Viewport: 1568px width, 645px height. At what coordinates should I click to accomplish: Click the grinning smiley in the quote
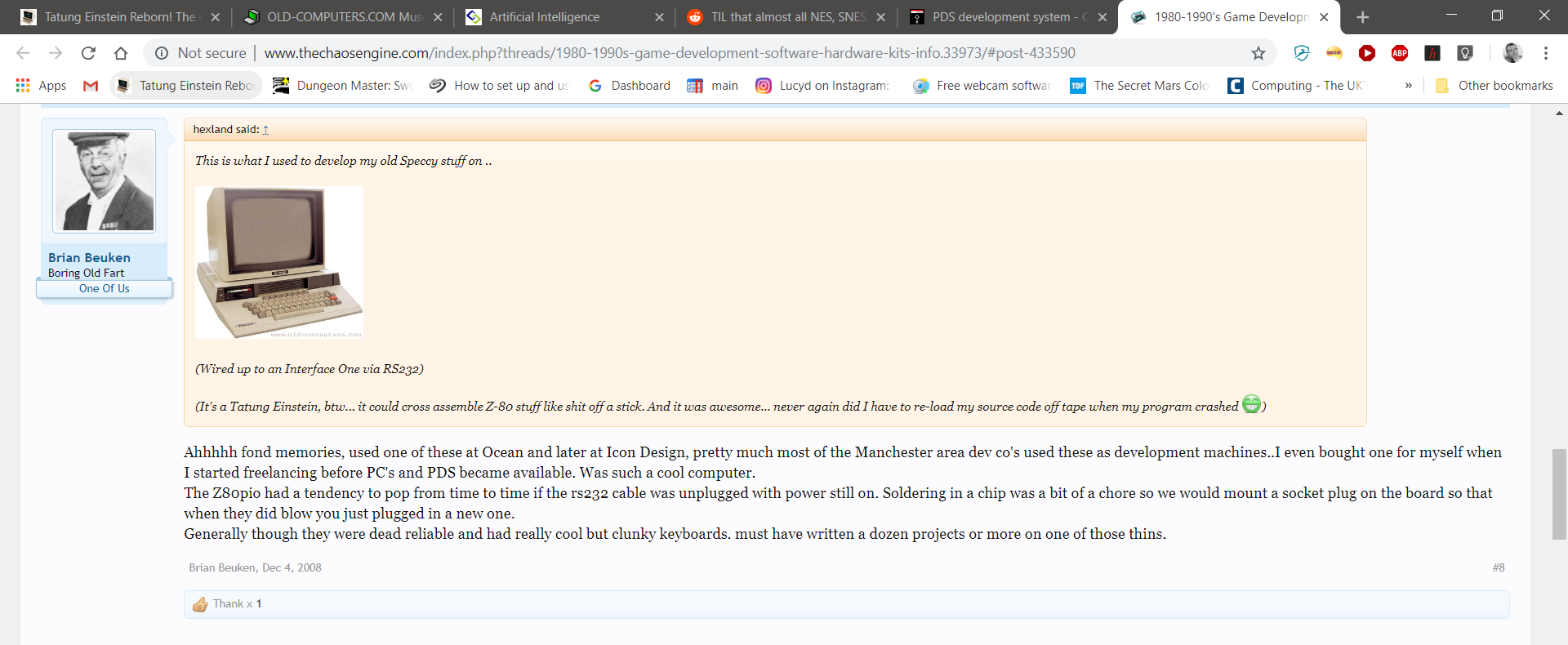(x=1251, y=404)
